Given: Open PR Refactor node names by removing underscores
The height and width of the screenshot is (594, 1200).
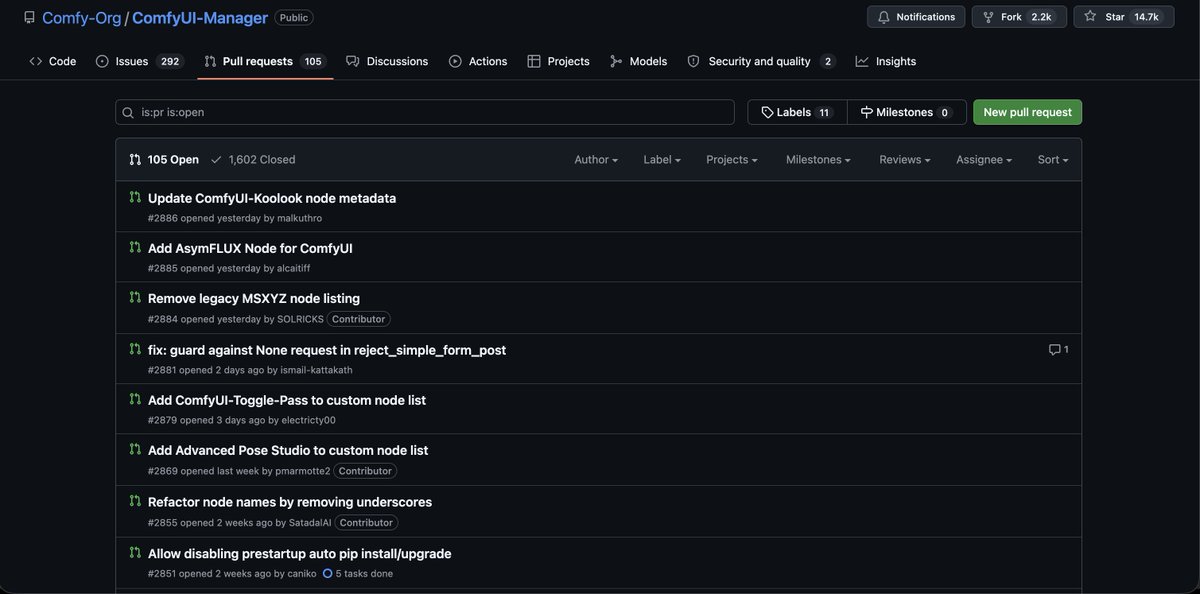Looking at the screenshot, I should tap(290, 502).
